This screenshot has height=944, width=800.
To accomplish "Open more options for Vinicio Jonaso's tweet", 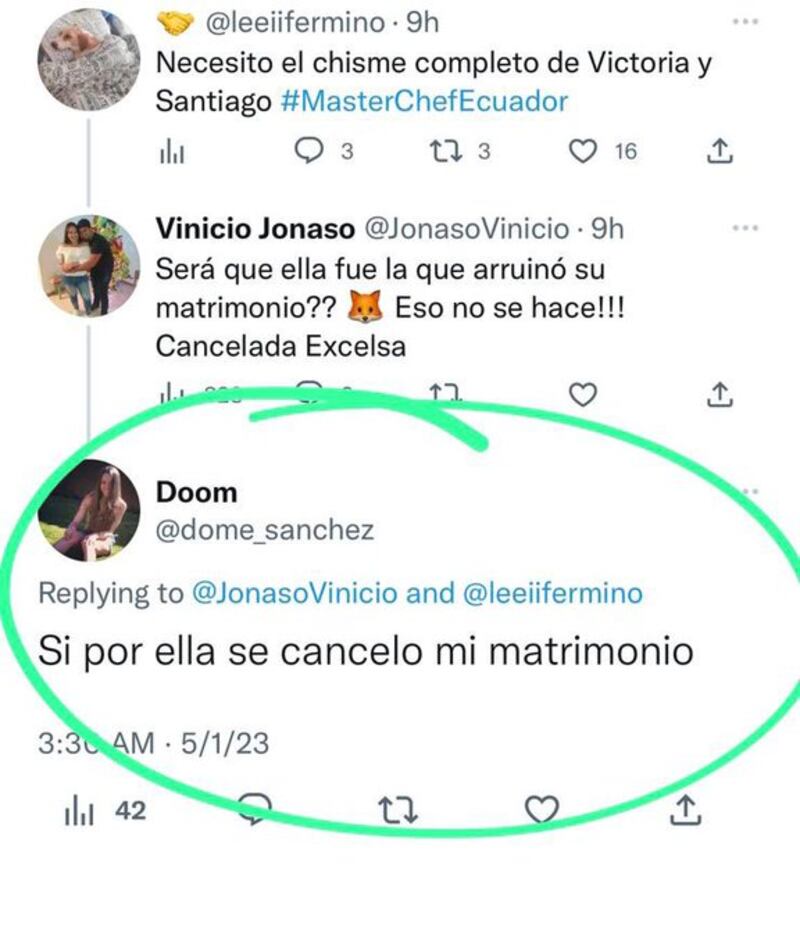I will coord(745,228).
